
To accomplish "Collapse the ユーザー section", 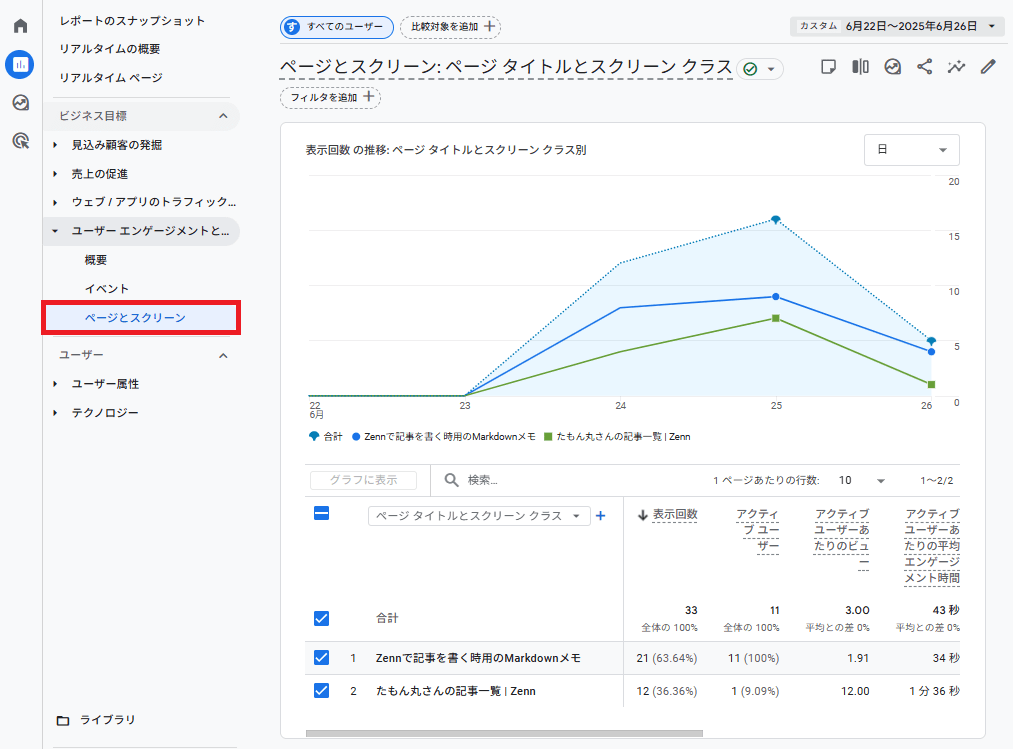I will (223, 355).
